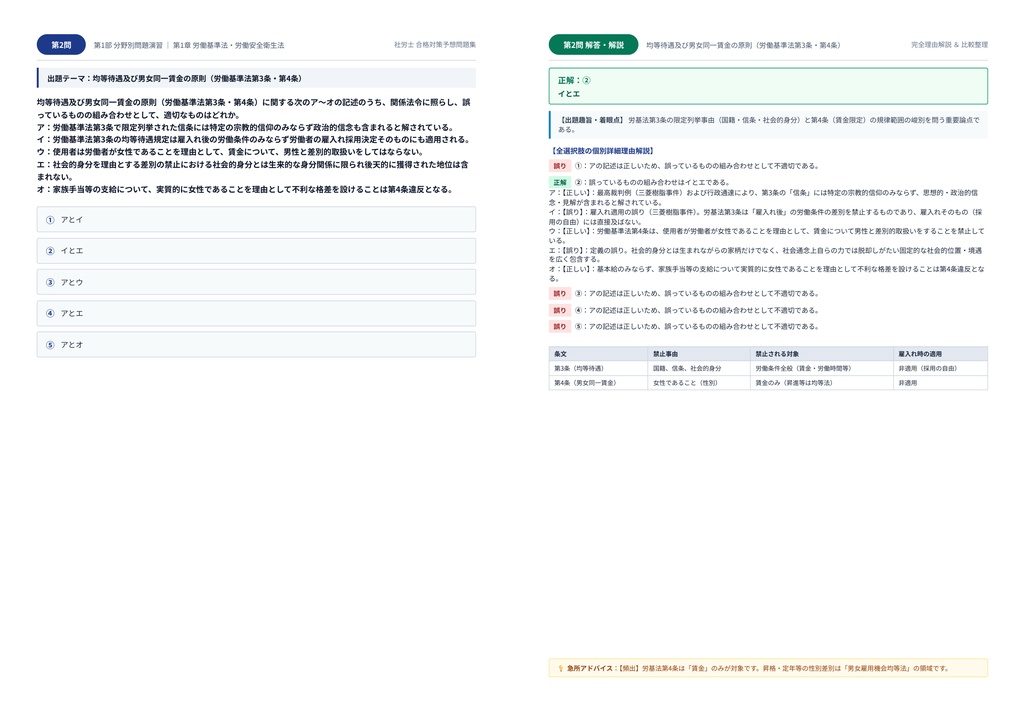Click the green 第2問 解答・解説 badge

click(x=593, y=44)
